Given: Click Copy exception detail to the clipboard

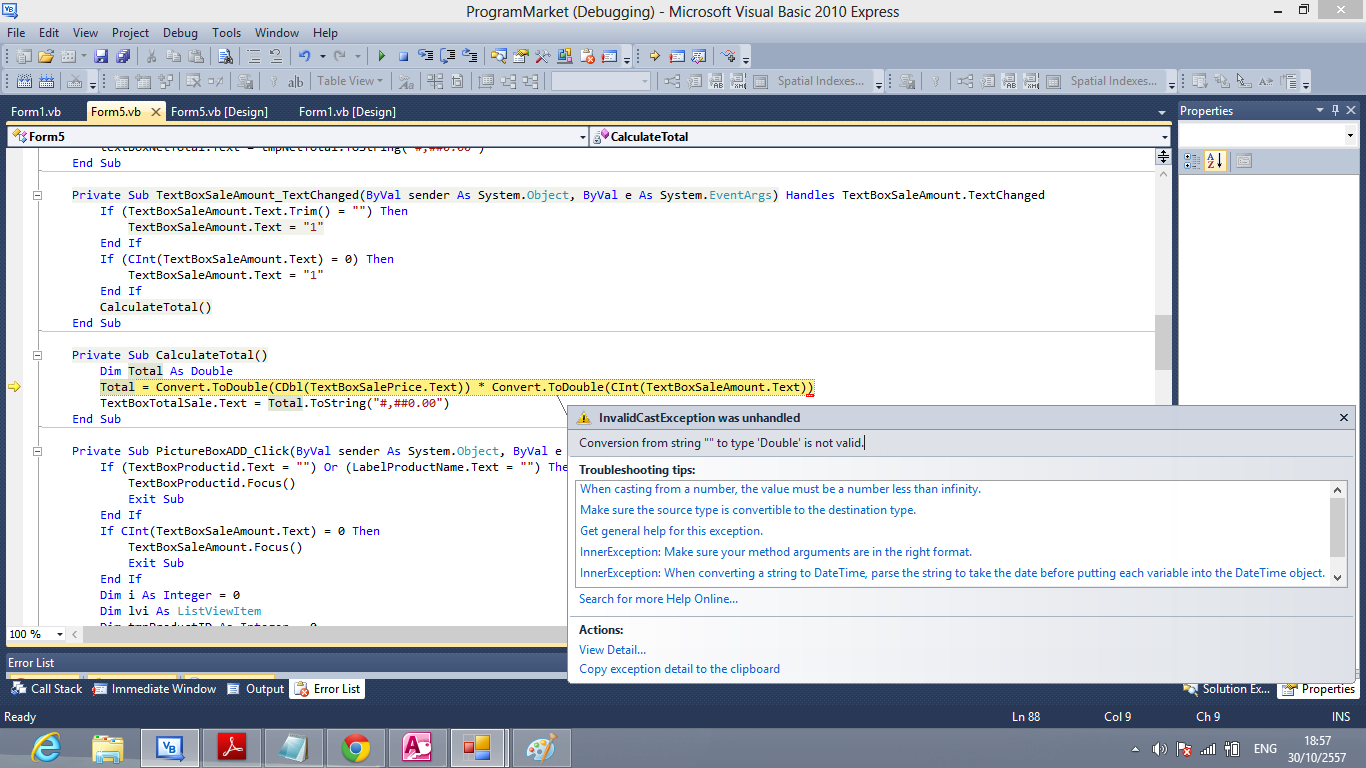Looking at the screenshot, I should [679, 669].
